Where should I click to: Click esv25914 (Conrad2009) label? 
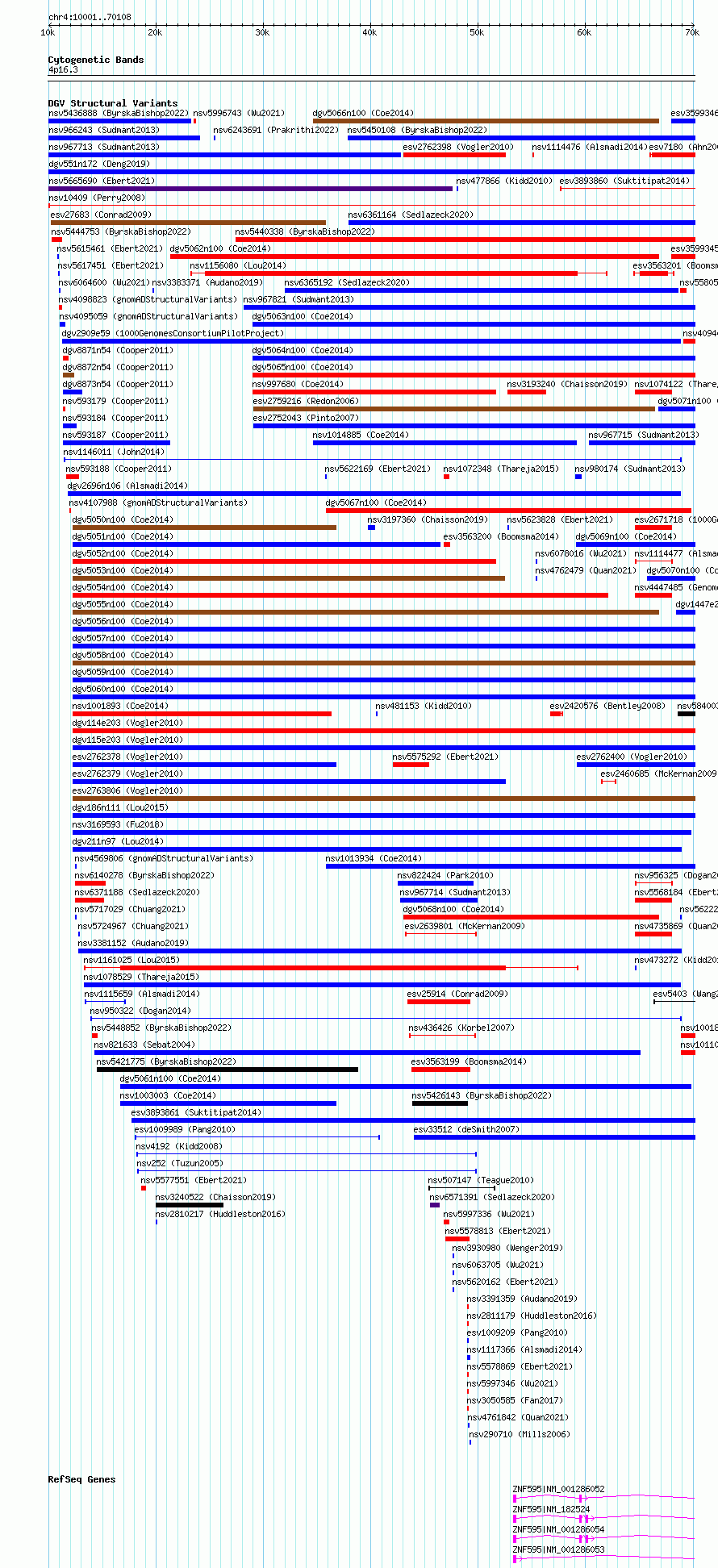(x=457, y=994)
